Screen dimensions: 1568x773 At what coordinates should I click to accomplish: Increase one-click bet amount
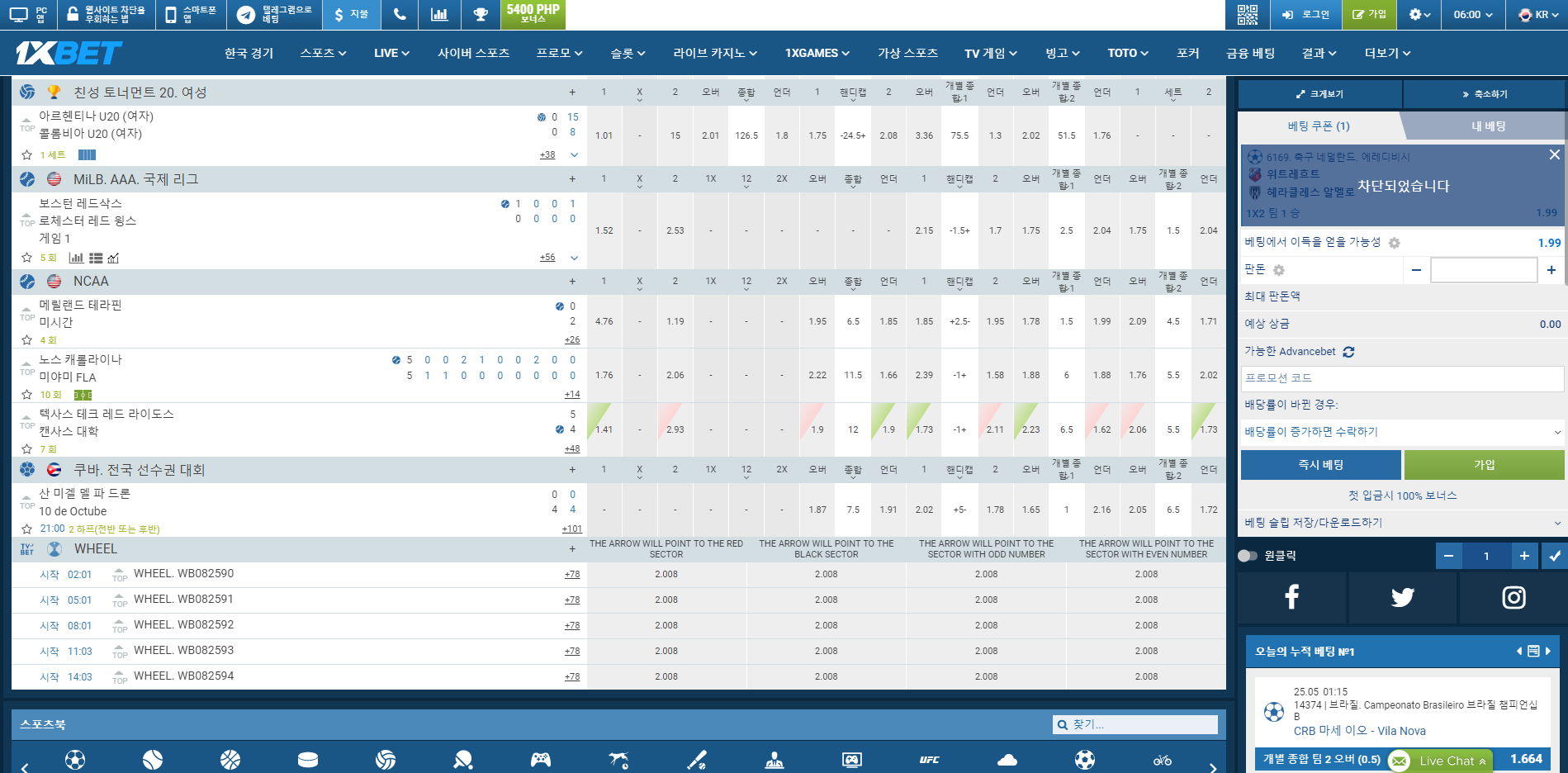(x=1524, y=556)
